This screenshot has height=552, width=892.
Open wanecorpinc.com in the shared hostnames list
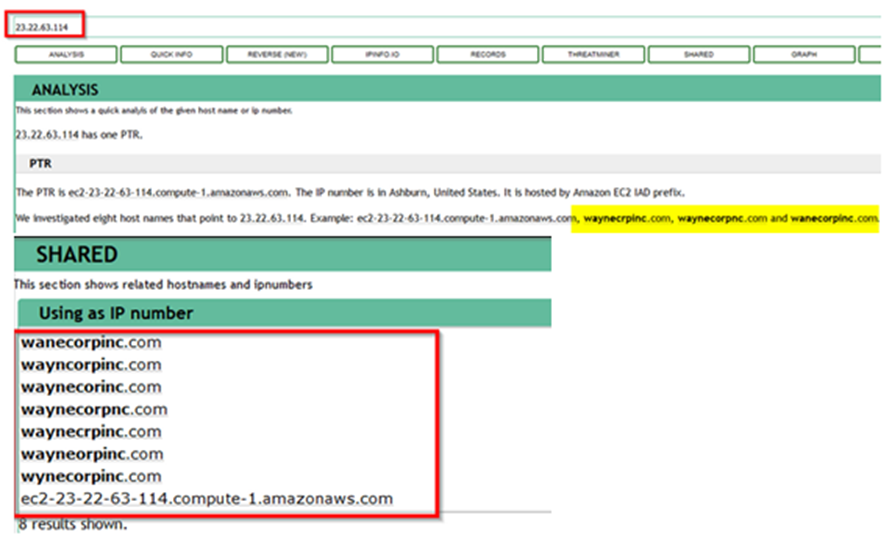(91, 343)
